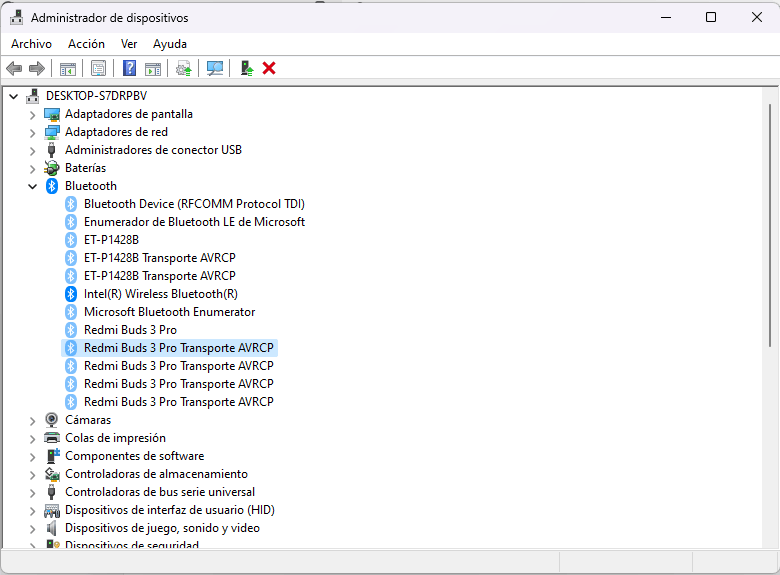This screenshot has width=780, height=575.
Task: Click the Bluetooth category icon
Action: (52, 186)
